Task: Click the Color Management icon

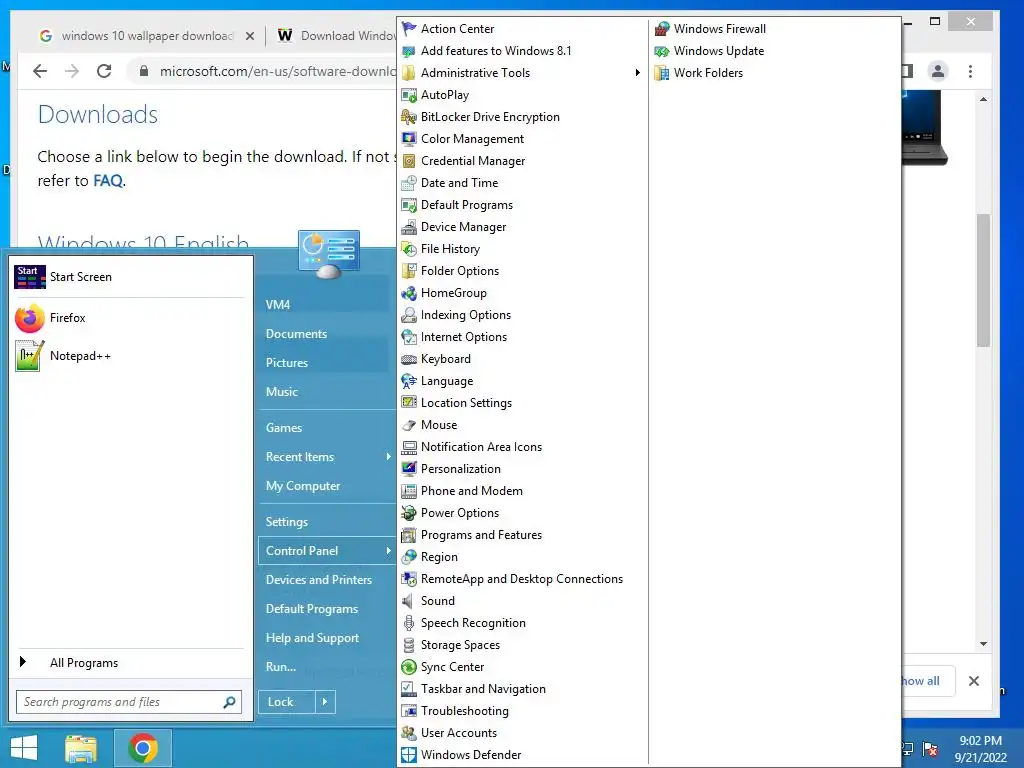Action: (x=409, y=138)
